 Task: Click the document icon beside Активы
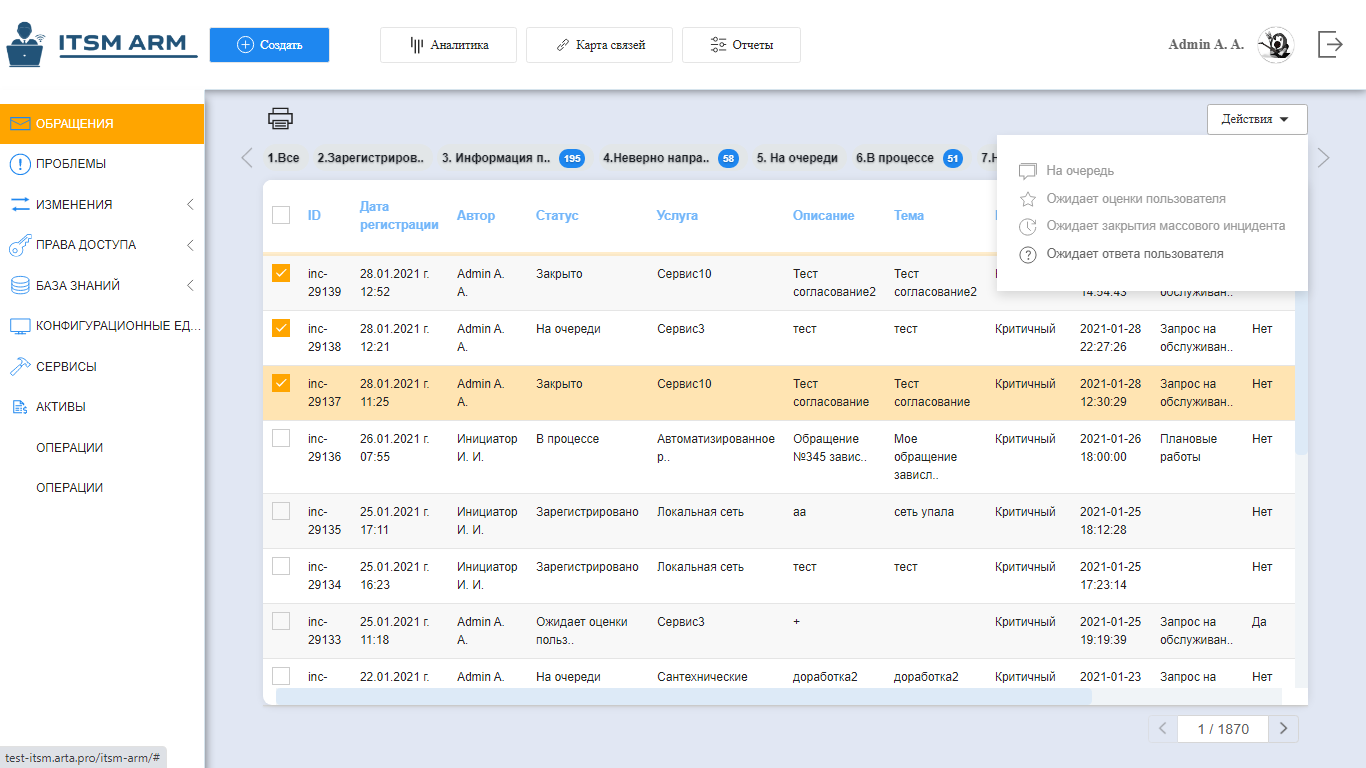tap(20, 407)
